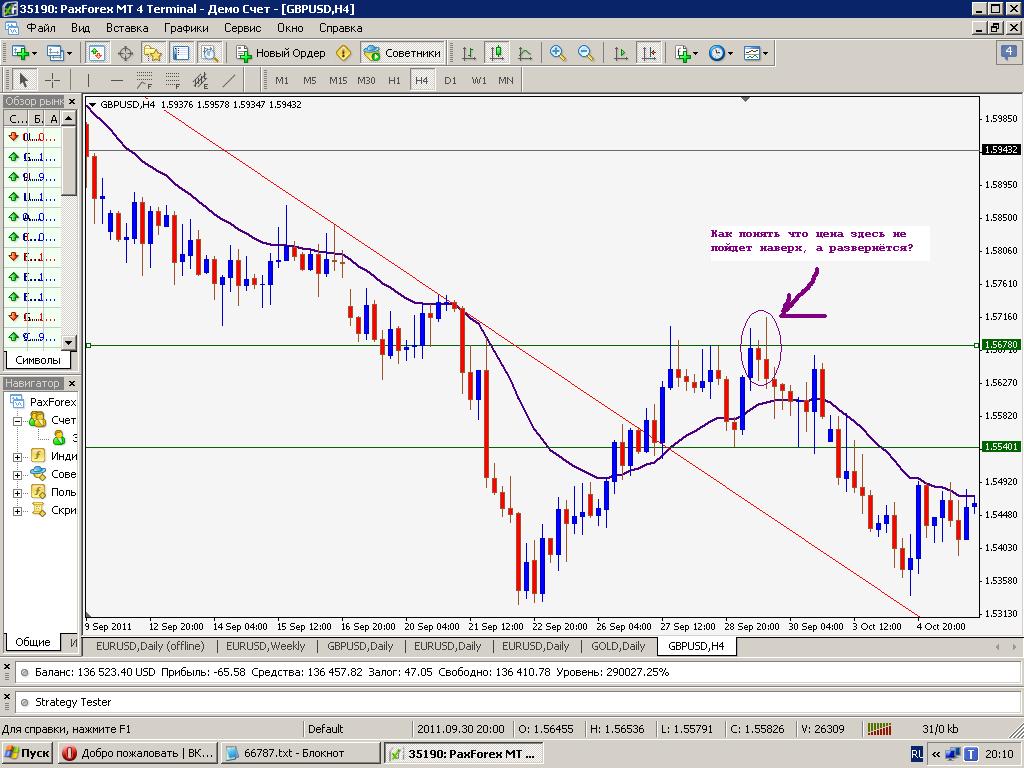
Task: Expand the Скри node in Navigator
Action: 18,511
